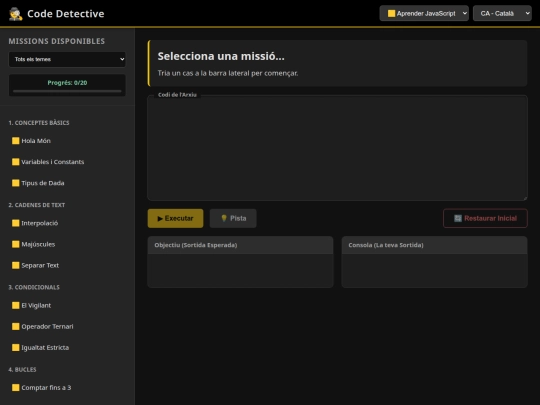Open the Aprender JavaScript course dropdown
Image resolution: width=540 pixels, height=405 pixels.
424,13
